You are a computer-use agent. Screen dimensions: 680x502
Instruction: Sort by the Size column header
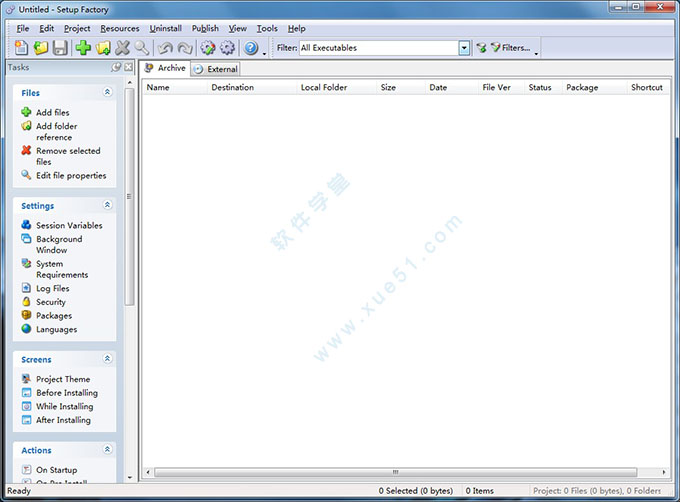click(401, 88)
